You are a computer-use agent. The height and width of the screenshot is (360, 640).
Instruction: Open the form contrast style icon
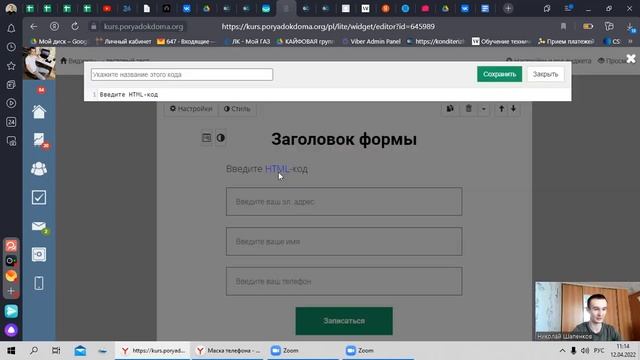point(220,138)
